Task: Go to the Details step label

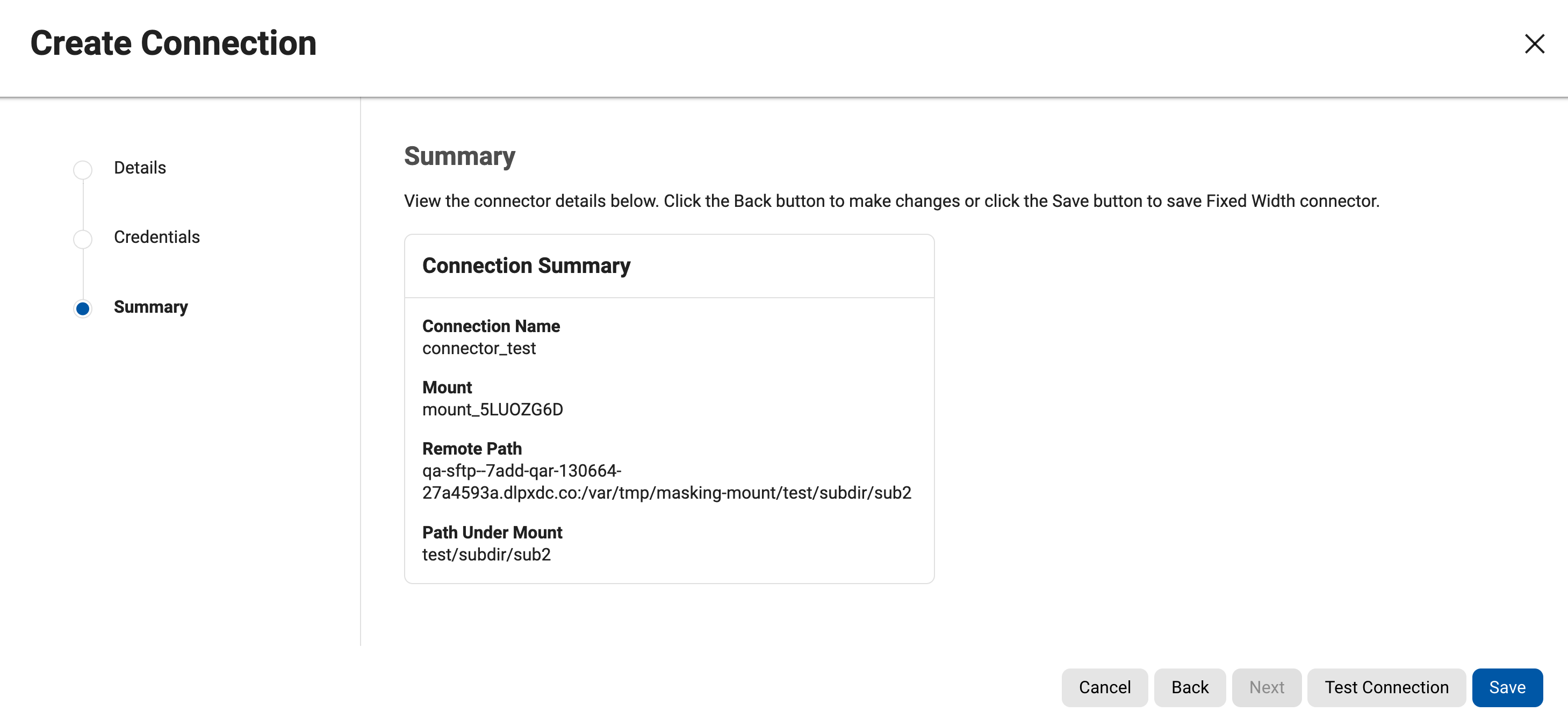Action: click(139, 168)
